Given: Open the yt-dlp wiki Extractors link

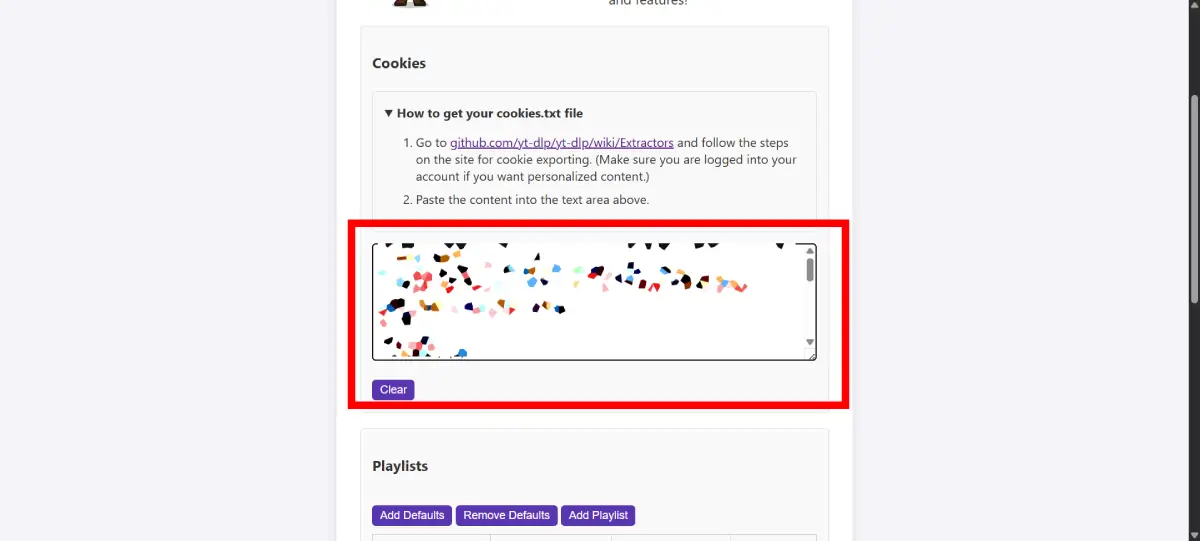Looking at the screenshot, I should click(561, 143).
